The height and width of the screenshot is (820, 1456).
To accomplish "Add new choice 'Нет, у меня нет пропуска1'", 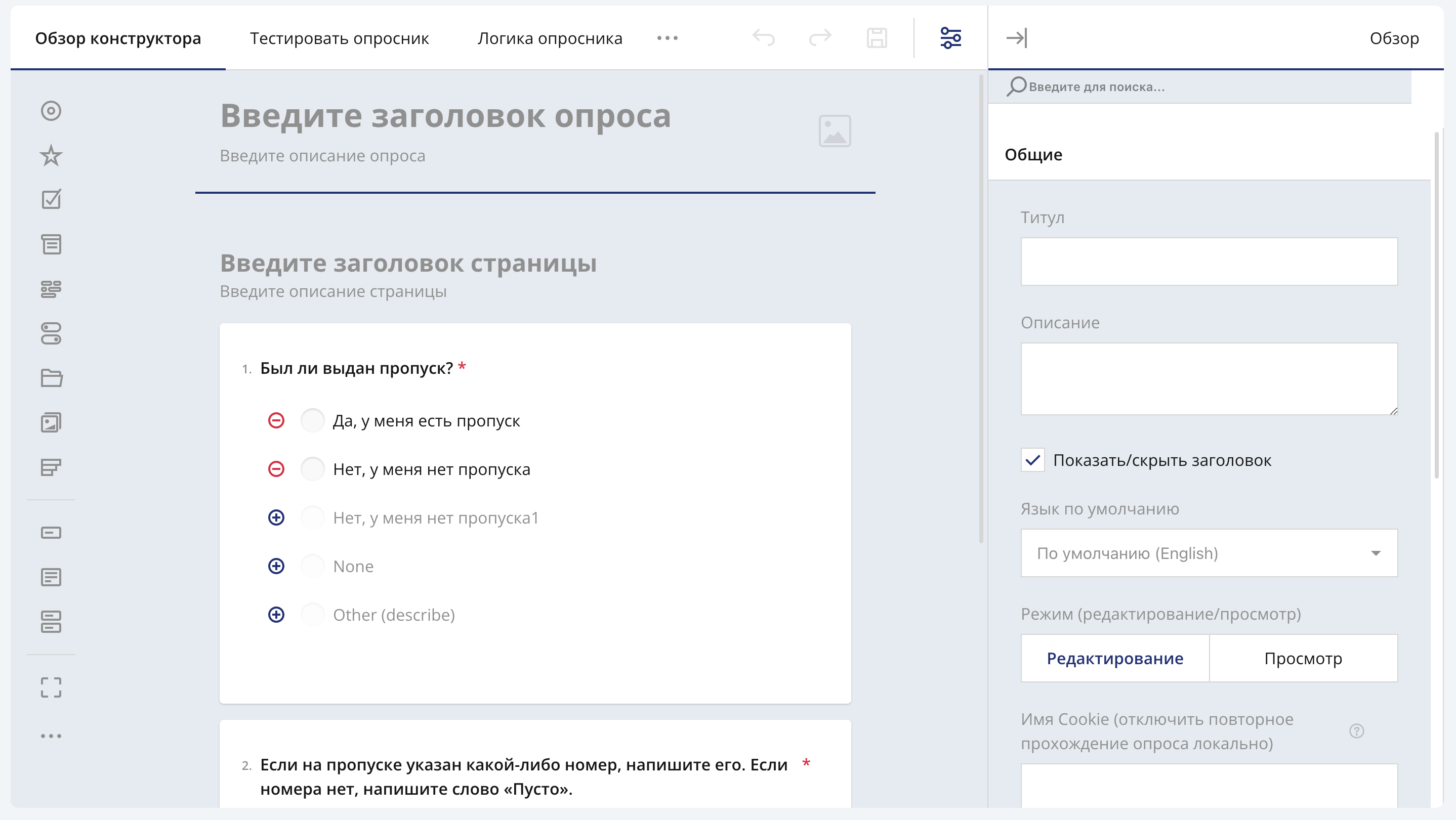I will pos(276,517).
